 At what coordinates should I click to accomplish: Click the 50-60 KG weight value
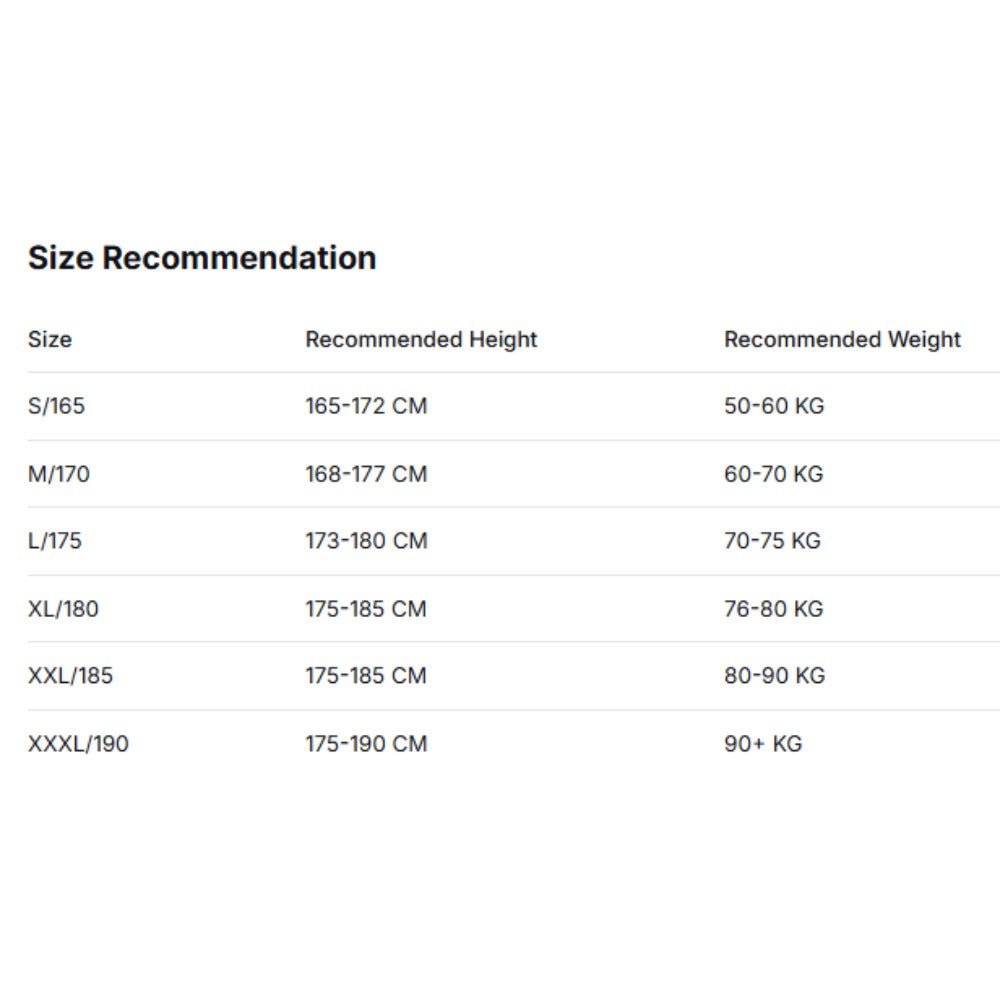pos(774,407)
